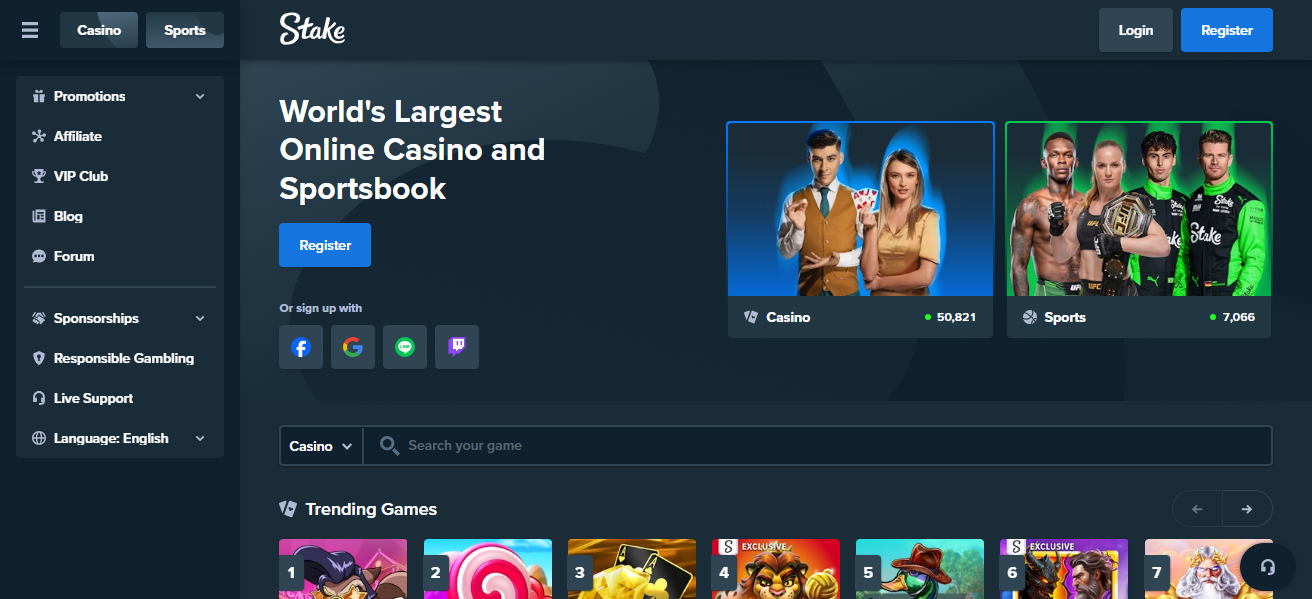Open trending game number 6 thumbnail
The image size is (1312, 599).
point(1064,569)
